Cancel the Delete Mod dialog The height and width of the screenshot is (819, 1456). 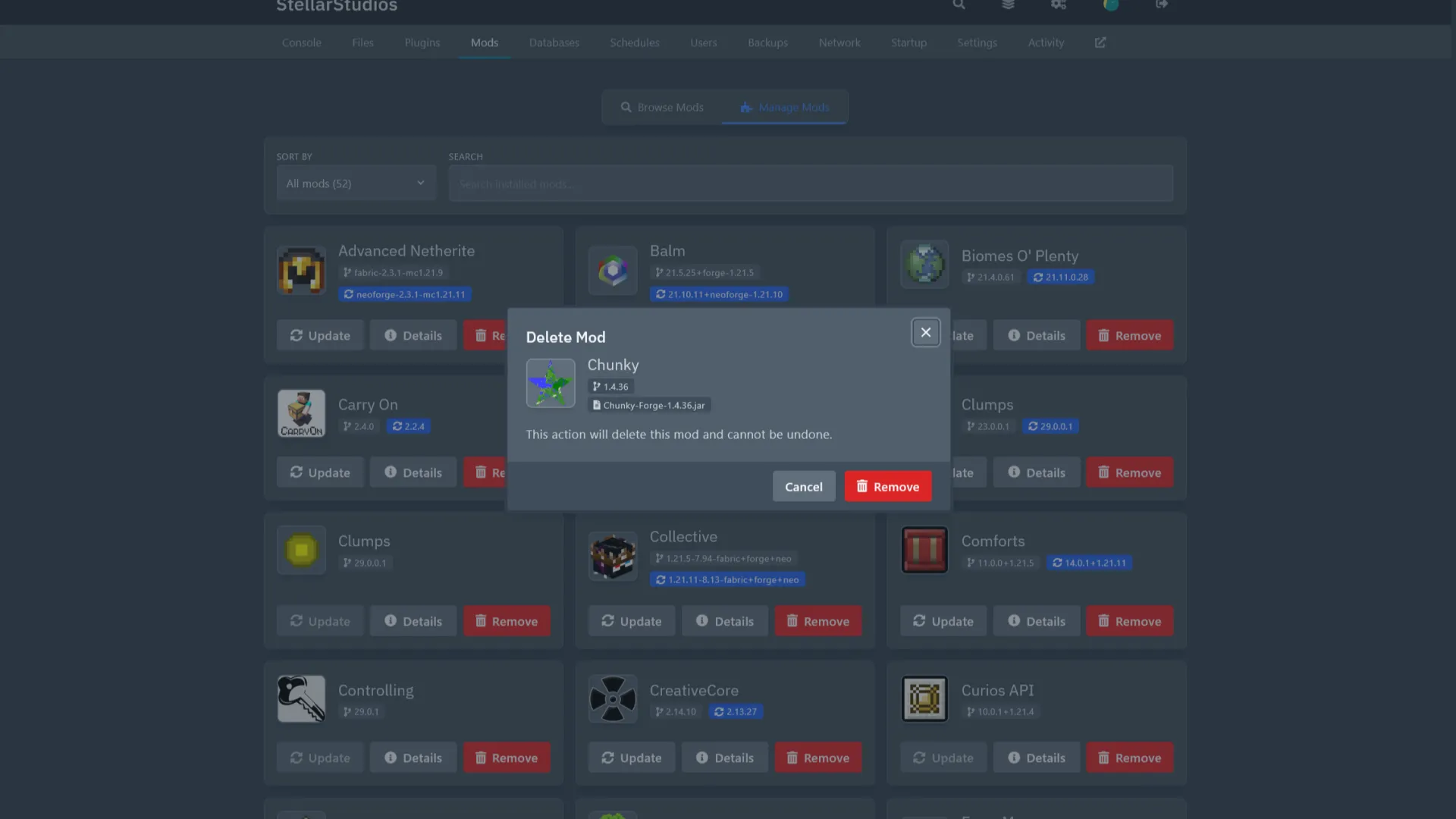[x=803, y=487]
